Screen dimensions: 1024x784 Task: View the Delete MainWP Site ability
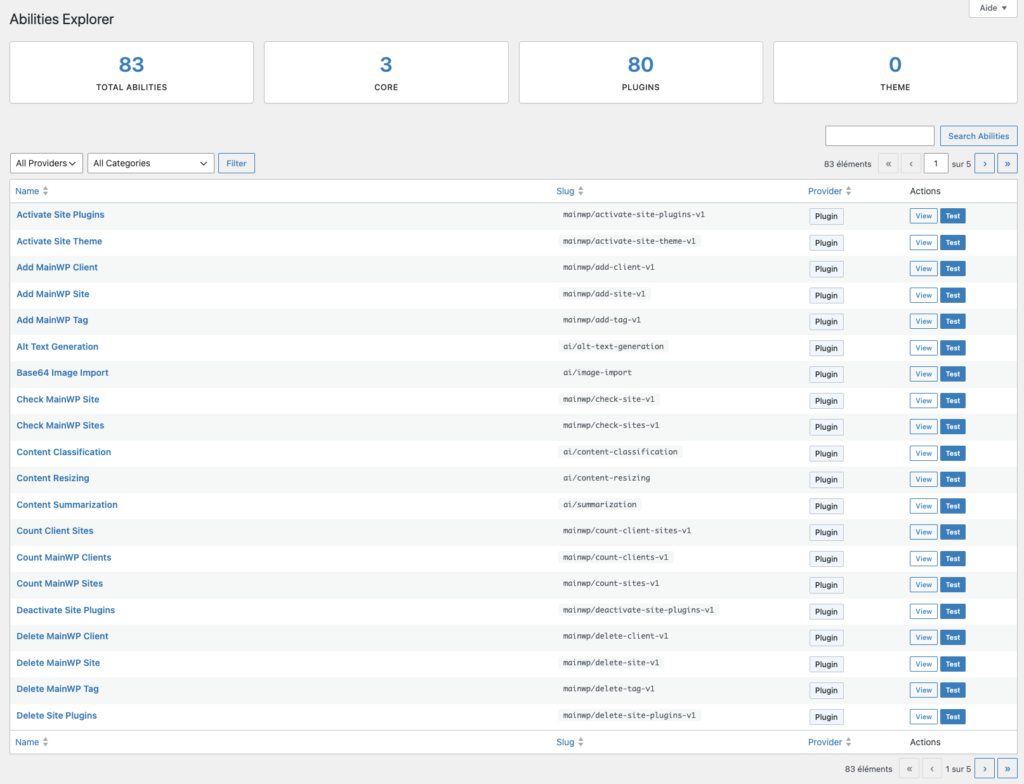(x=923, y=664)
